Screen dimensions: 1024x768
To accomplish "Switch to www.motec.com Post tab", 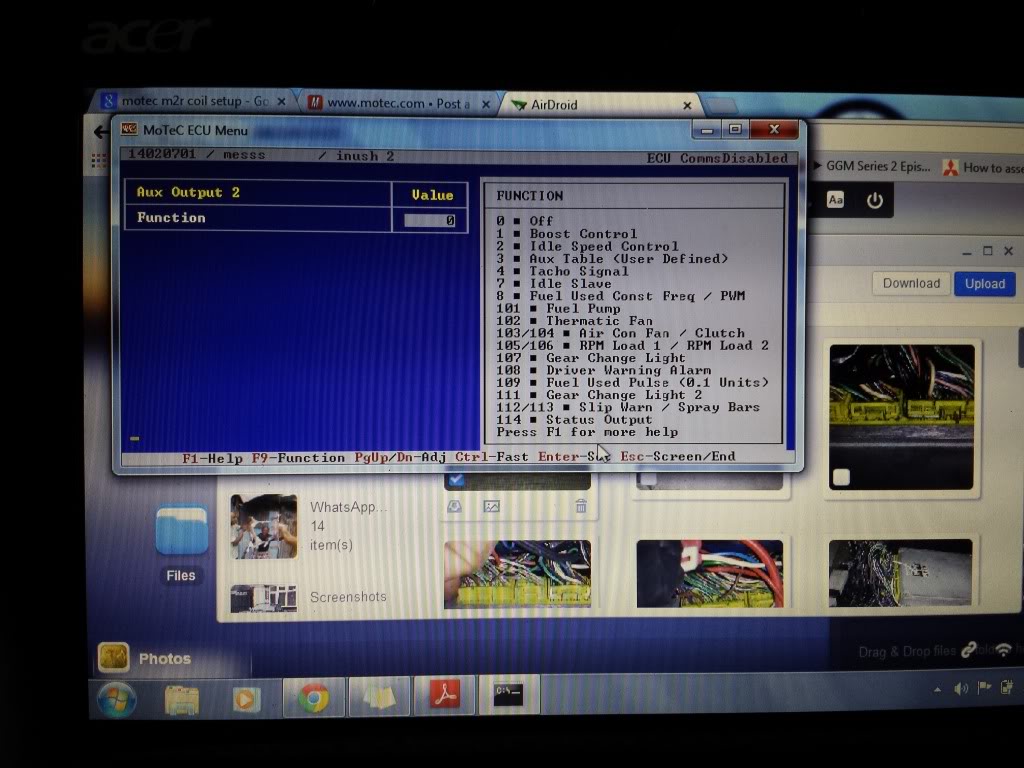I will (399, 103).
